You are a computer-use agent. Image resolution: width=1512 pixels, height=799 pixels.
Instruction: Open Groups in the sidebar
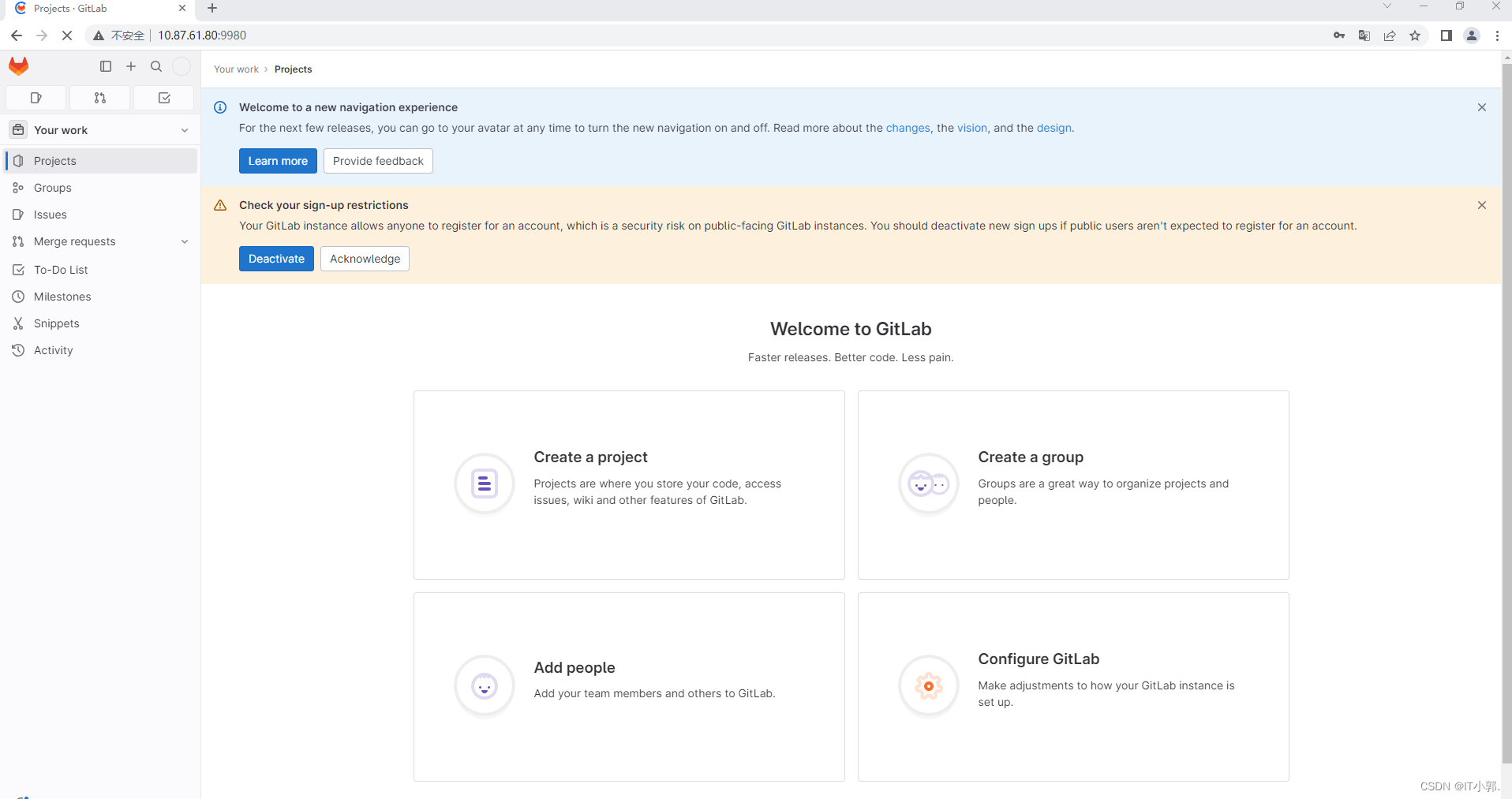101,188
